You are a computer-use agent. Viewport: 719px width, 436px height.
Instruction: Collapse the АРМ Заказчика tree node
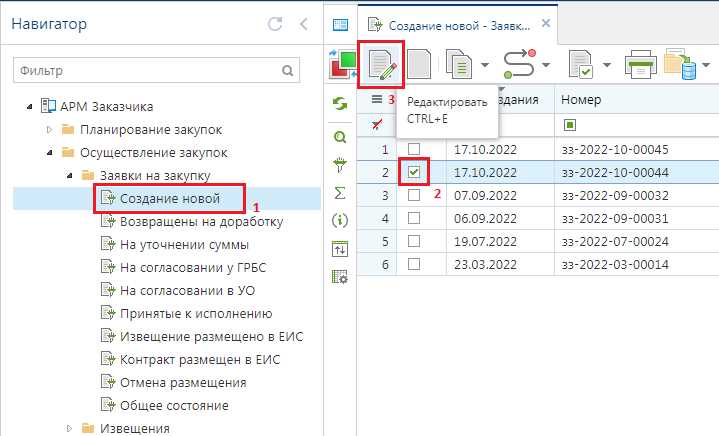(x=30, y=107)
